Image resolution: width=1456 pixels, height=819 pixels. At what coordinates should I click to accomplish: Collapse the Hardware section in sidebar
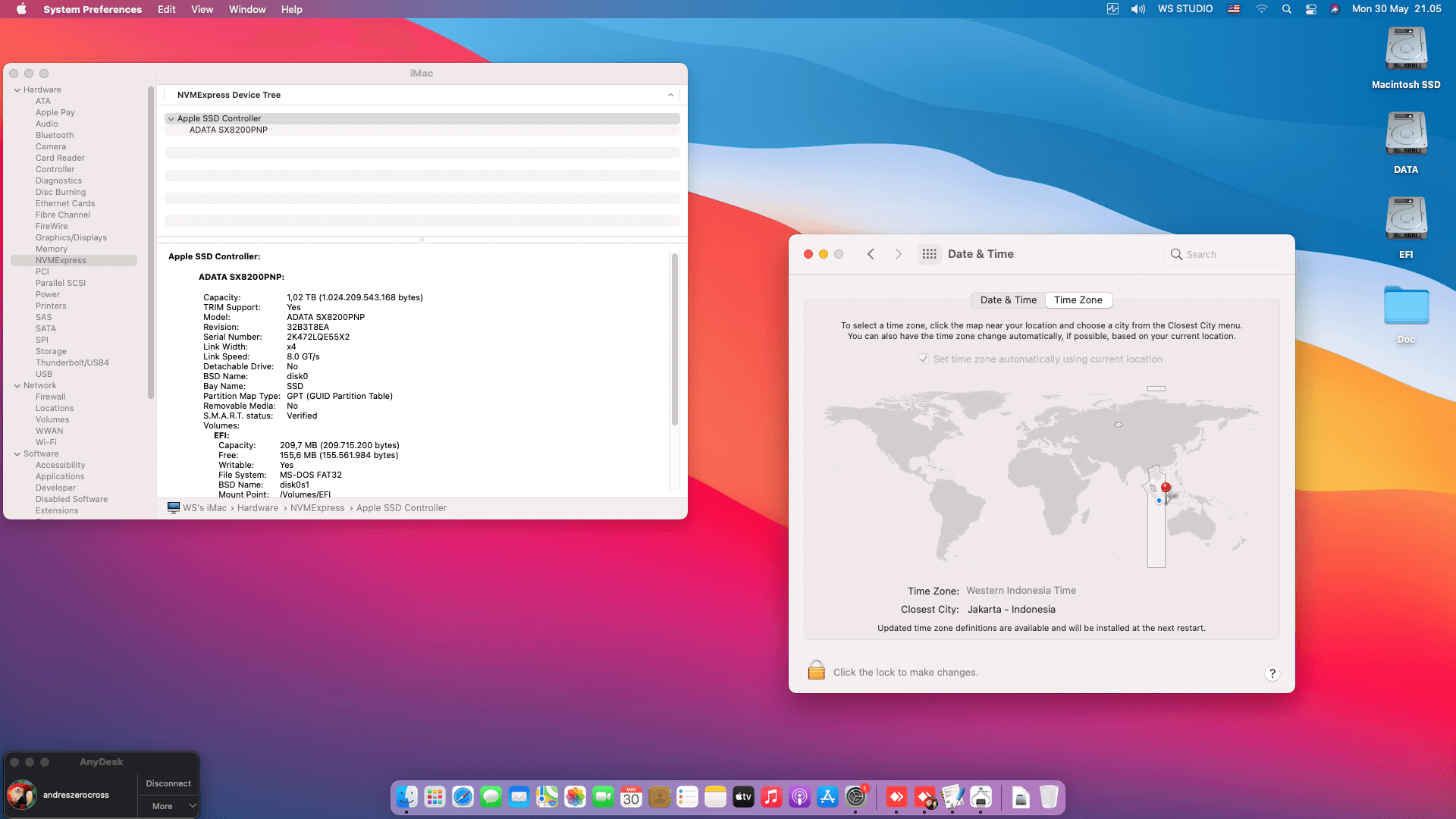(17, 89)
